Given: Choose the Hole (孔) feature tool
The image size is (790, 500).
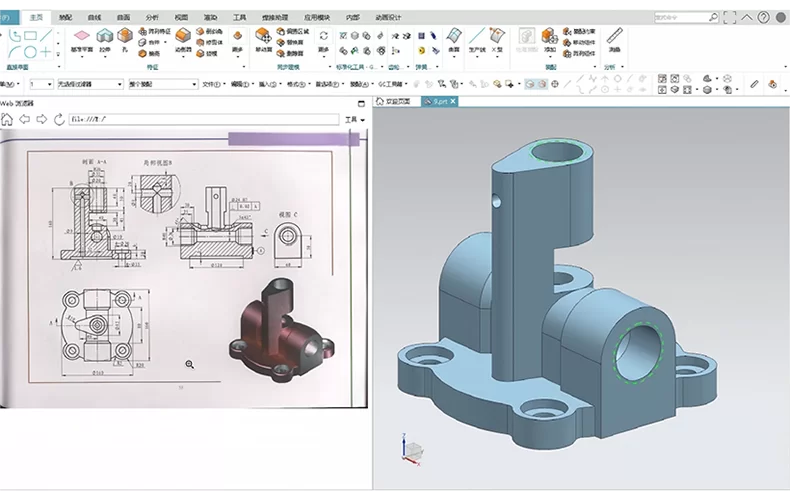Looking at the screenshot, I should [x=125, y=37].
